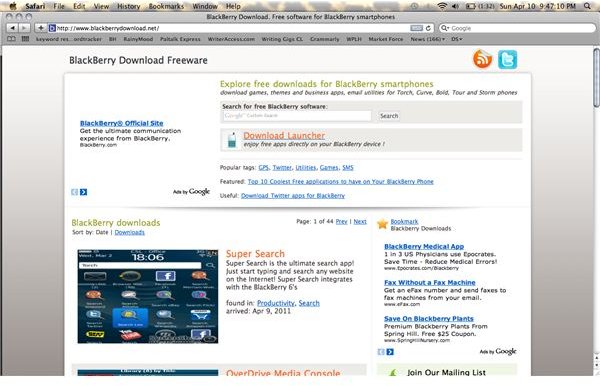The width and height of the screenshot is (600, 386).
Task: Go to Prev page of downloads
Action: (341, 222)
